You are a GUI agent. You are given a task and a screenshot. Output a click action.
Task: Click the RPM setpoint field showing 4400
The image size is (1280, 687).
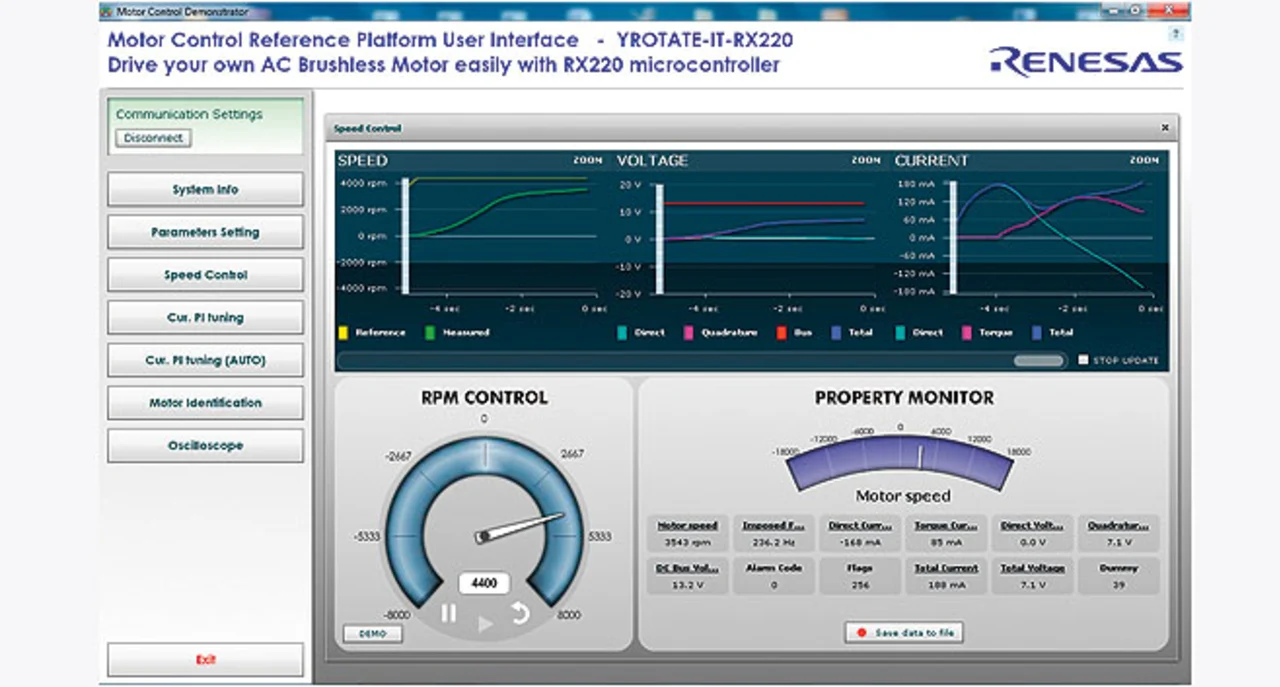tap(484, 583)
